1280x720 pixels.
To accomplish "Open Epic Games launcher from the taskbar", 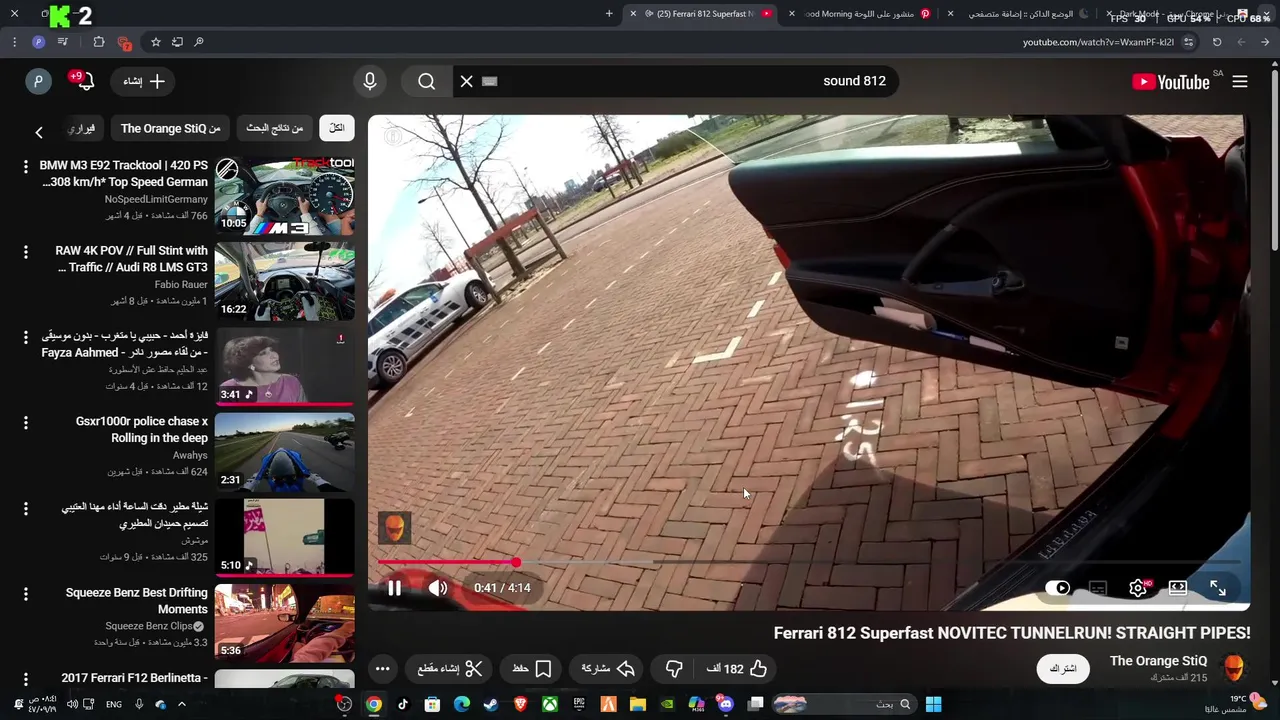I will click(x=579, y=704).
